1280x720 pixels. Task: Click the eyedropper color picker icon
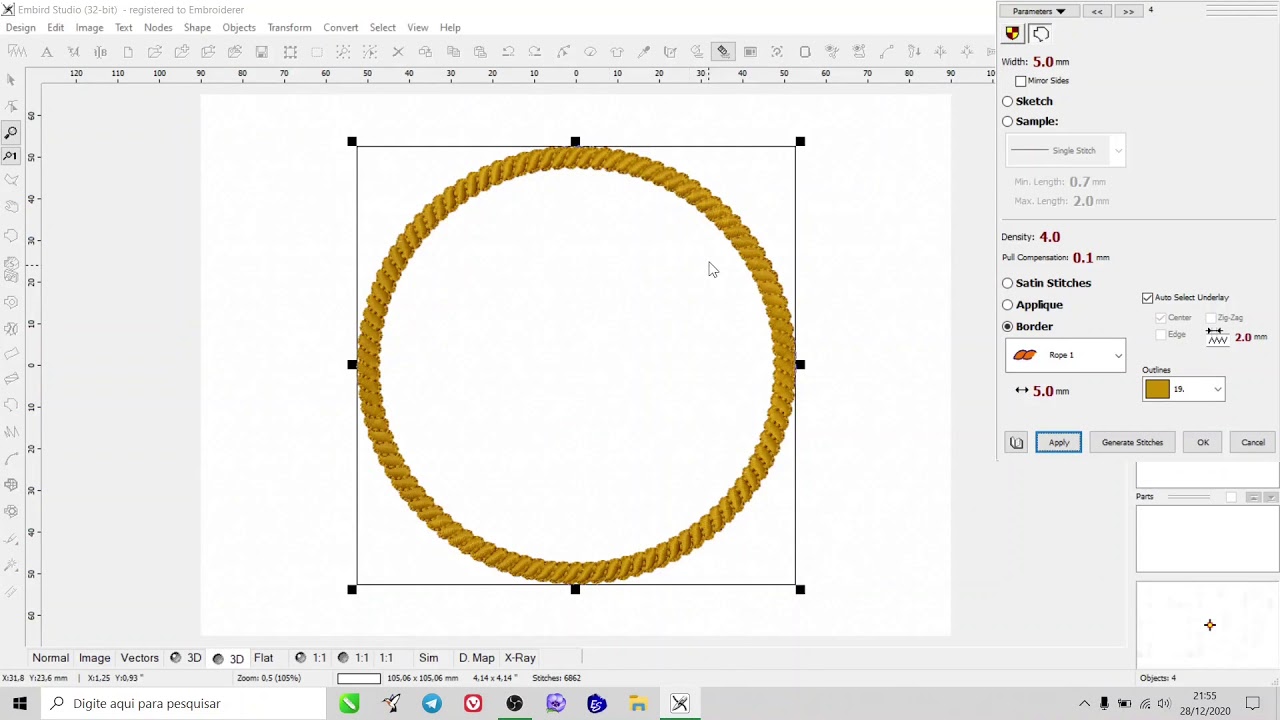point(644,51)
